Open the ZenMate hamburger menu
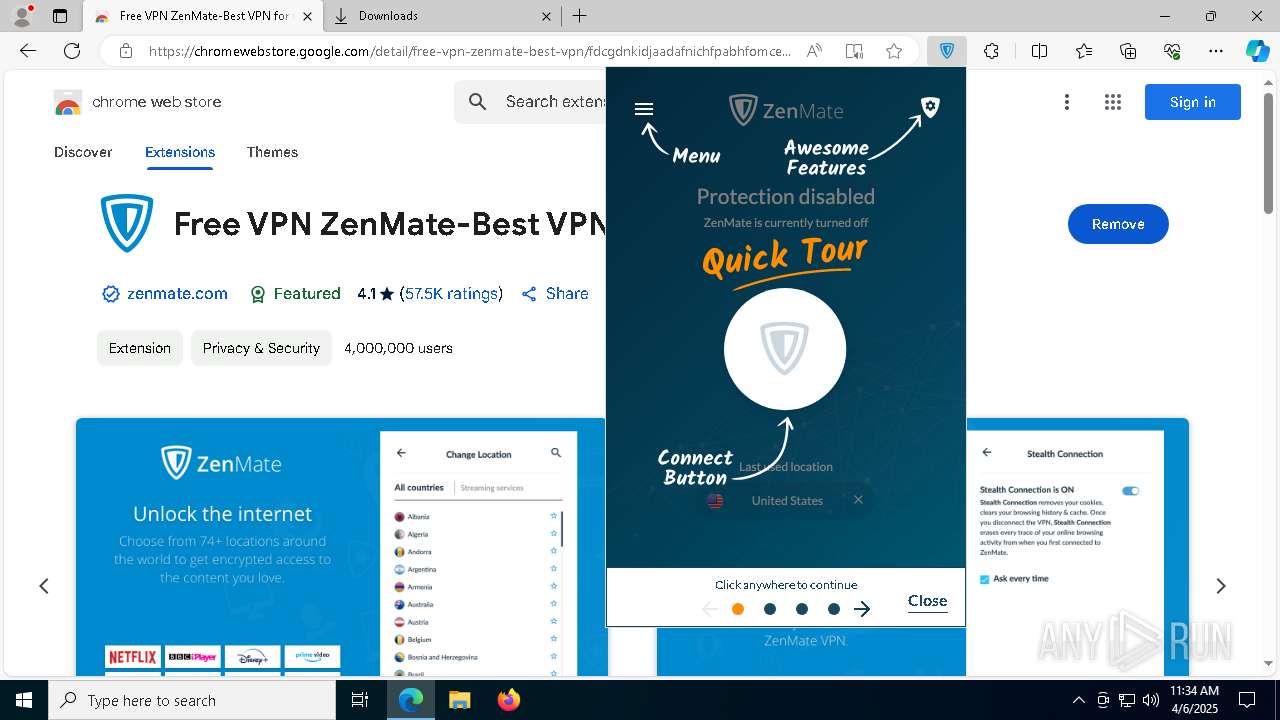The width and height of the screenshot is (1280, 720). [x=644, y=109]
